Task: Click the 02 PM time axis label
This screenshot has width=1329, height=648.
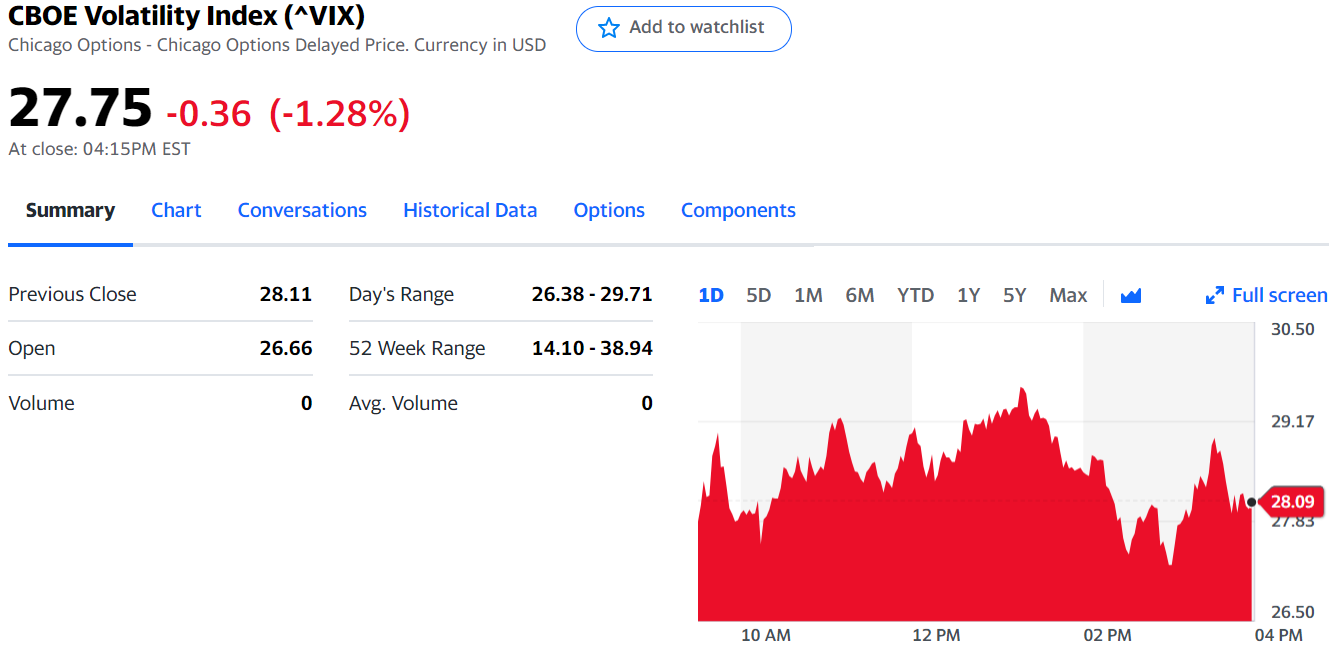Action: pos(1107,635)
